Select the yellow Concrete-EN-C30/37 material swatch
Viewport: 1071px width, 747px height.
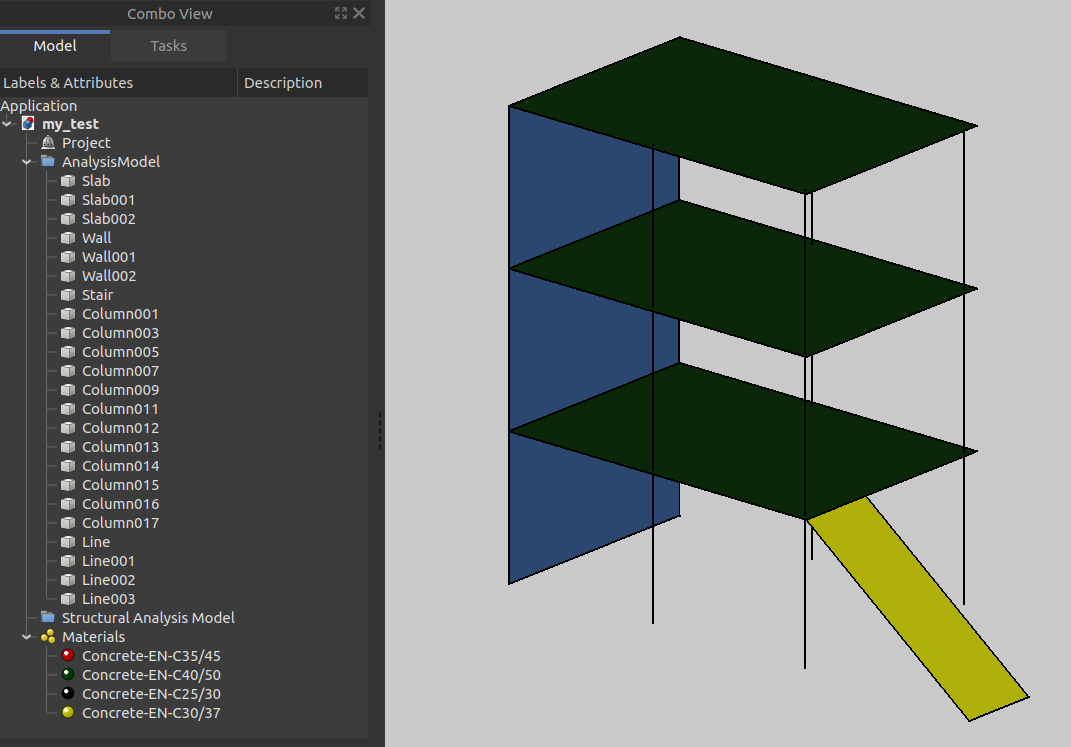[68, 713]
